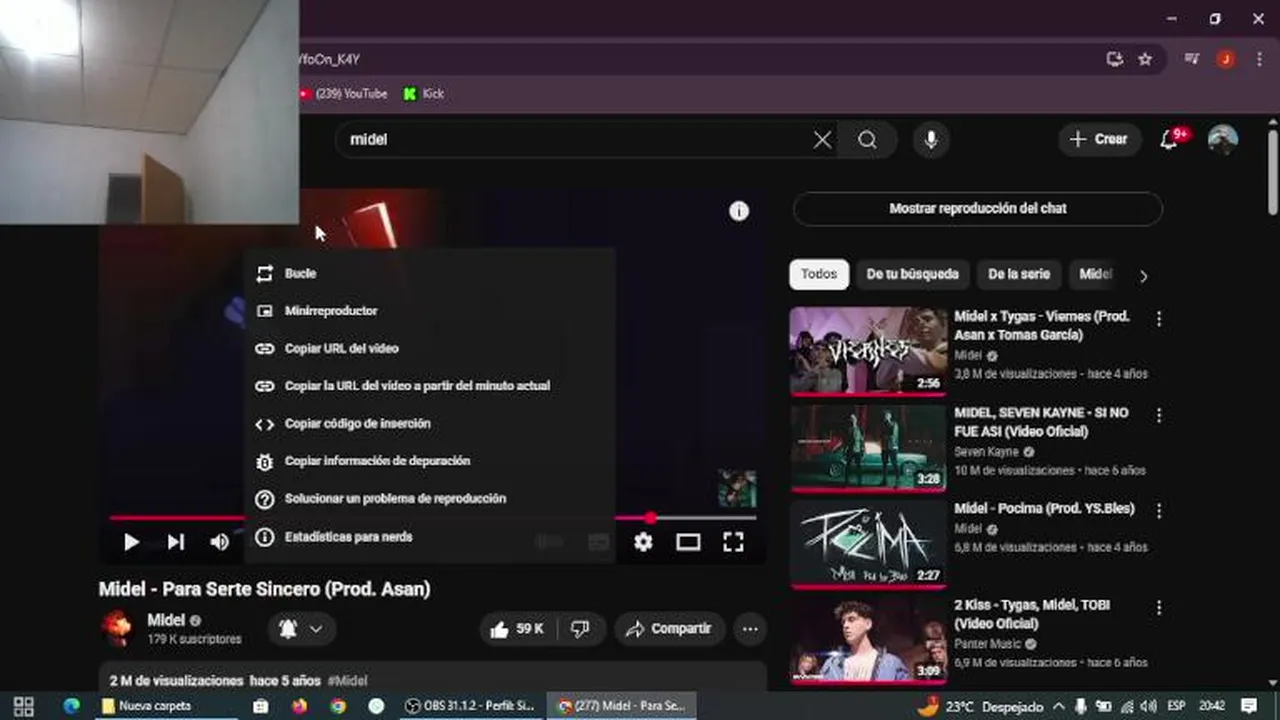Open options for Midel - Pocima video
The height and width of the screenshot is (720, 1280).
tap(1159, 511)
